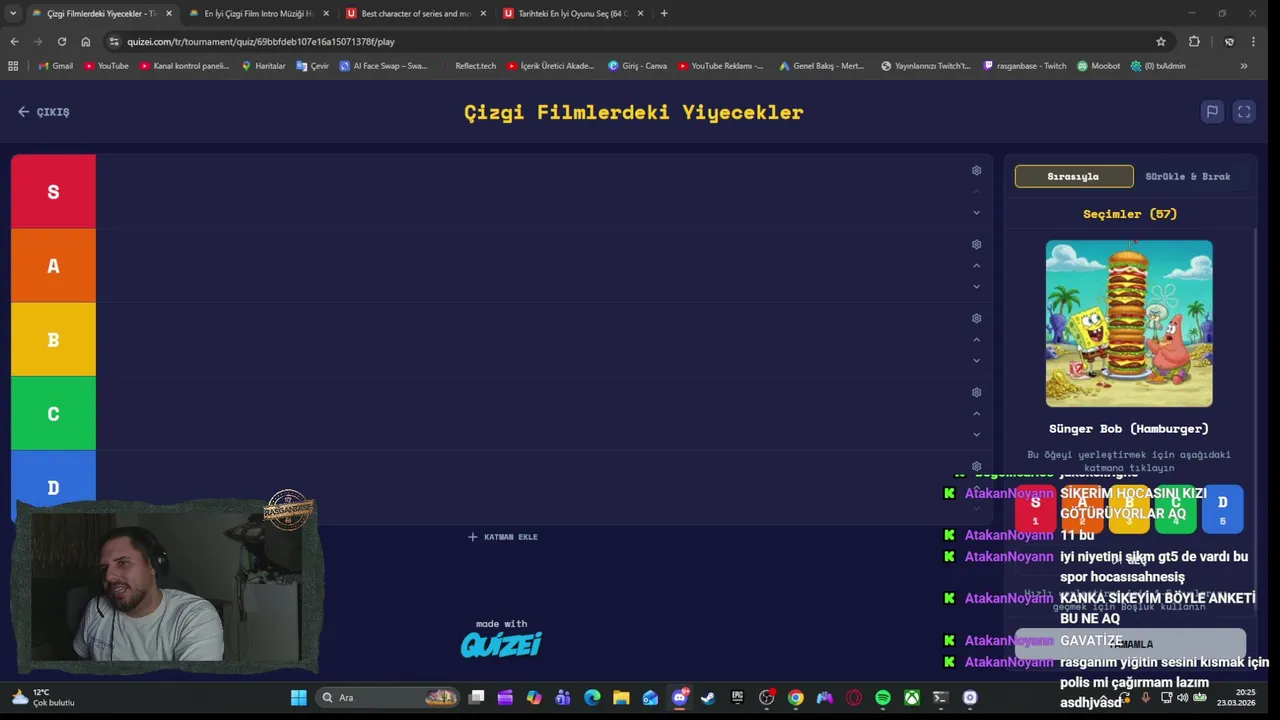Viewport: 1280px width, 720px height.
Task: Bookmark this page with star icon
Action: pos(1161,41)
